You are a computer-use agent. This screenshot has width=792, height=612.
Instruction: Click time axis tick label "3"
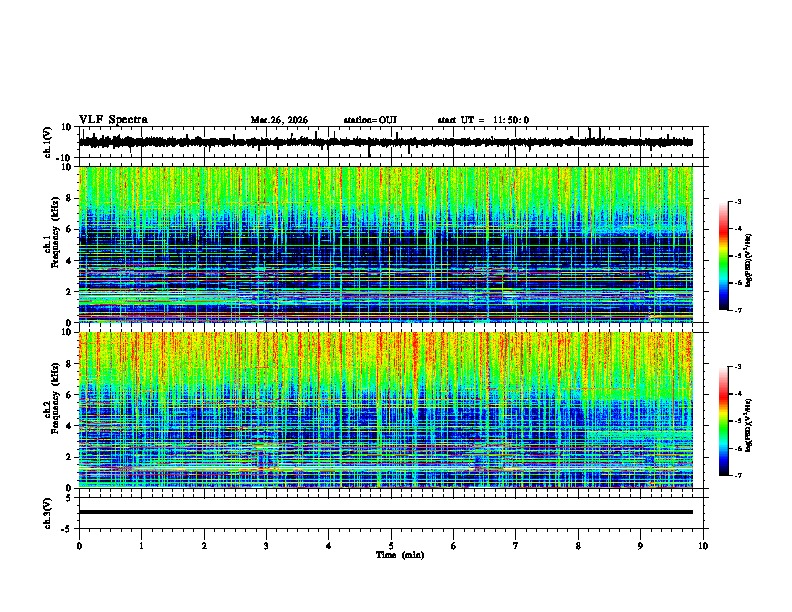[x=266, y=546]
